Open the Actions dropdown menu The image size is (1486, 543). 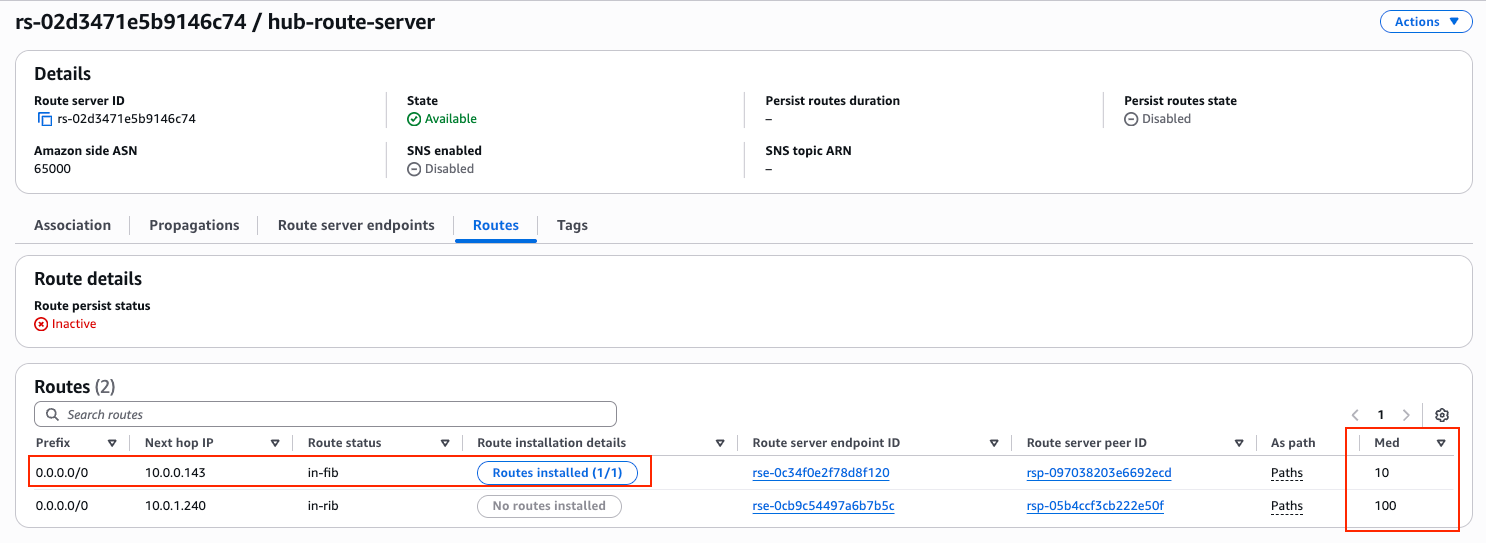coord(1425,22)
